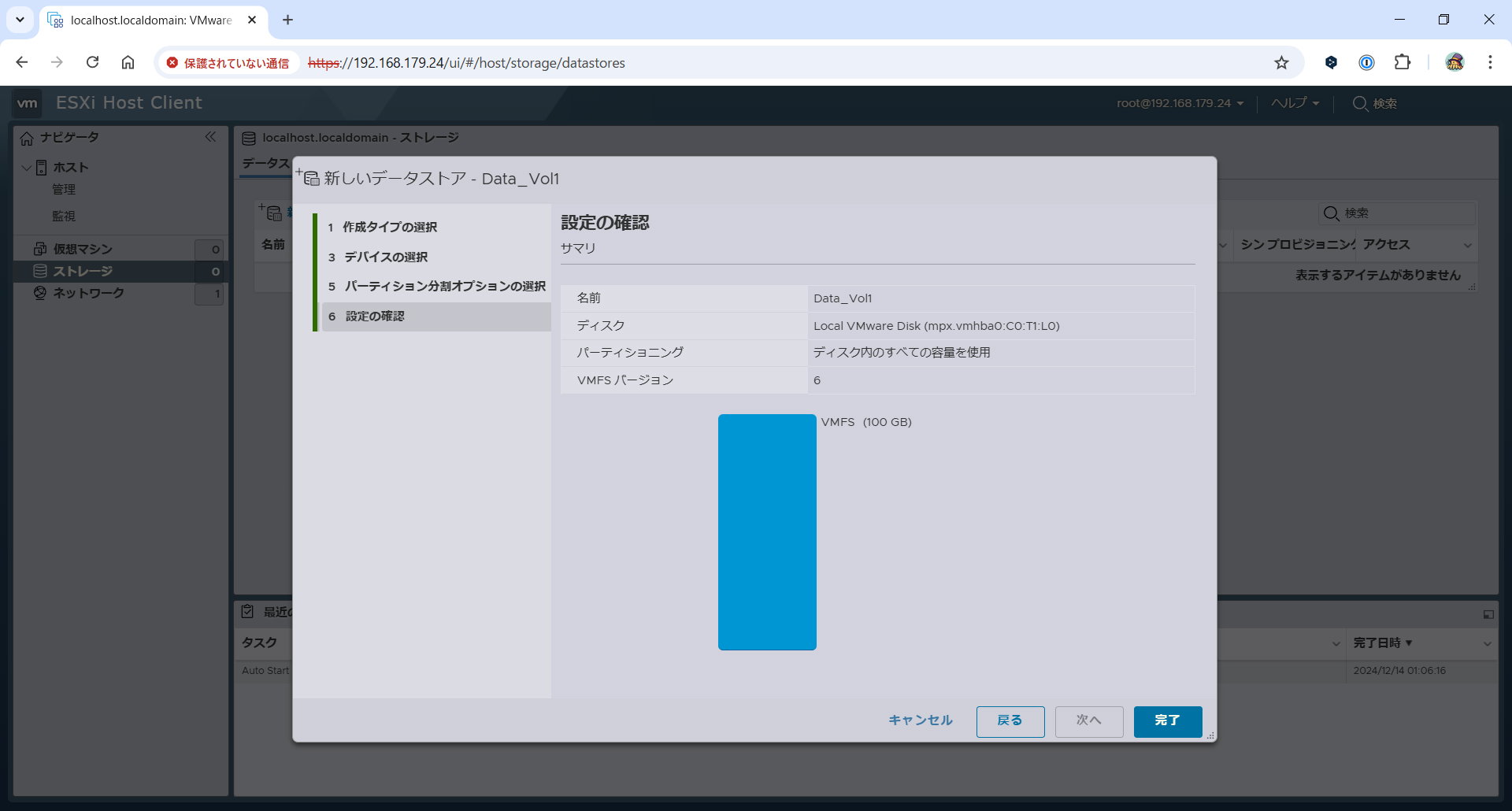Close the localhost.localdomain VMware tab
The width and height of the screenshot is (1512, 811).
coord(252,20)
